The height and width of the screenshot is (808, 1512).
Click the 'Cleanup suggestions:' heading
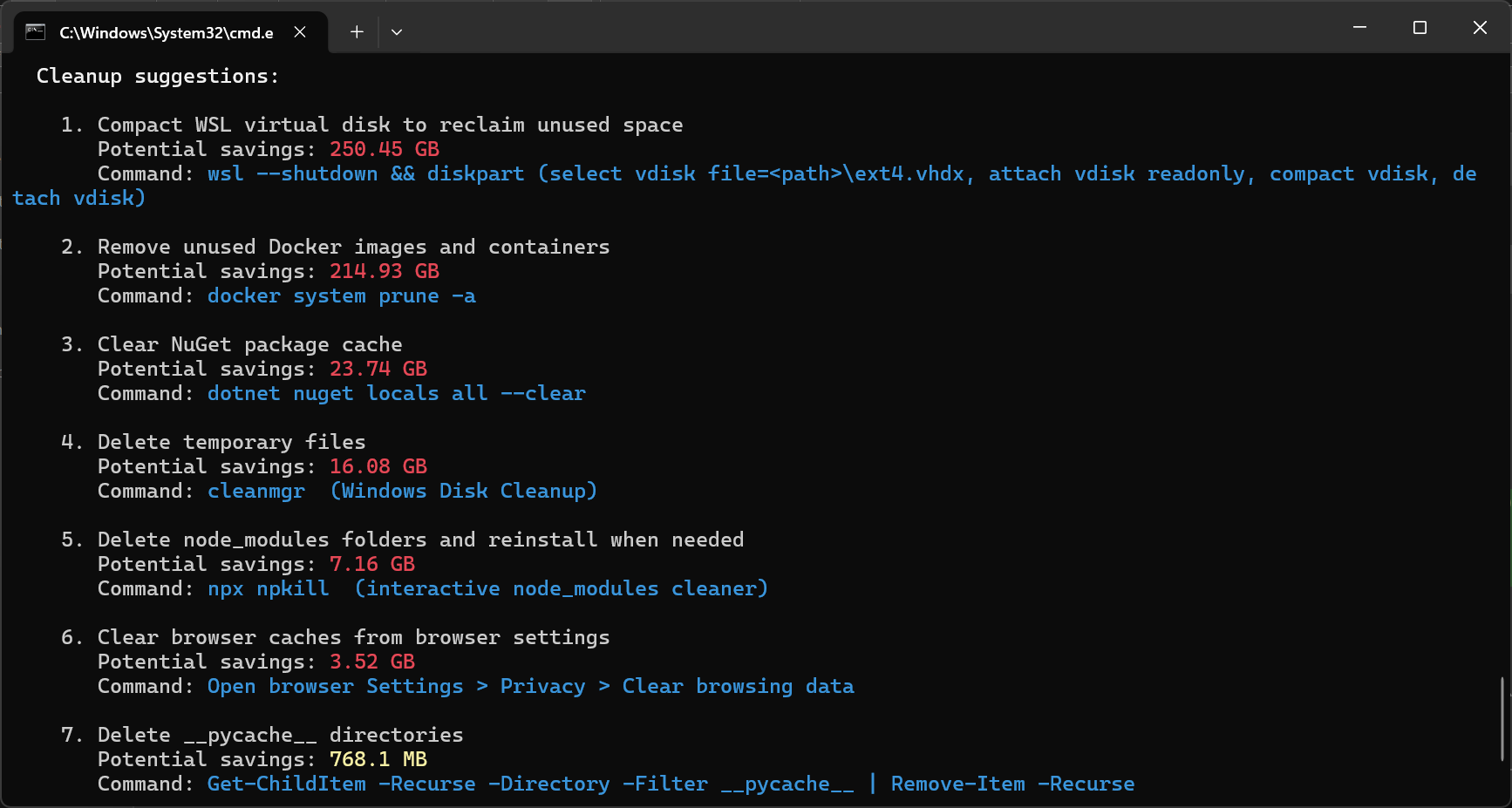(x=158, y=77)
